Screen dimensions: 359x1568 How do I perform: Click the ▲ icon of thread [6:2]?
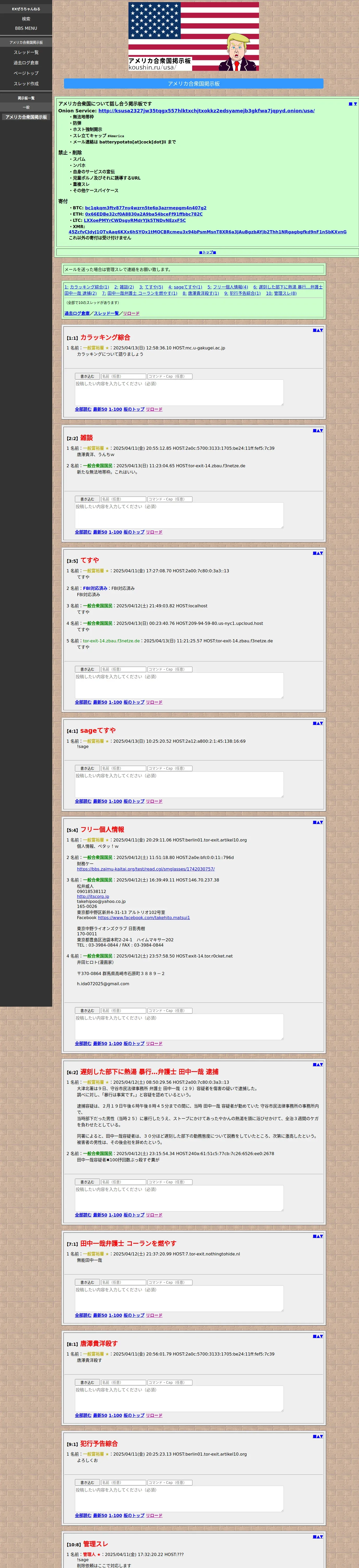pos(318,1065)
